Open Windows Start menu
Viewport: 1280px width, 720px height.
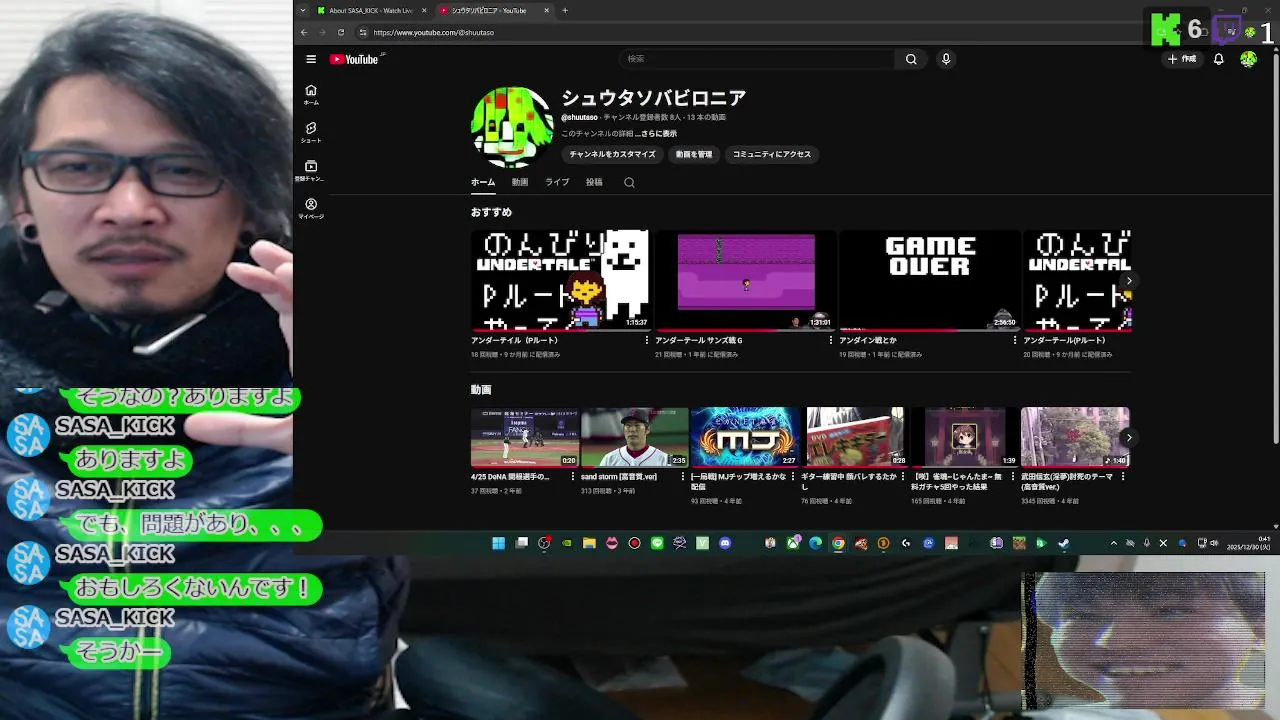point(498,543)
